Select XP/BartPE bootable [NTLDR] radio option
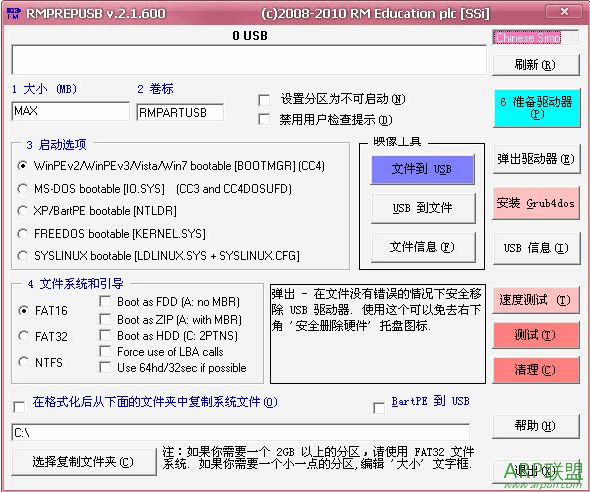The image size is (590, 492). [x=23, y=211]
